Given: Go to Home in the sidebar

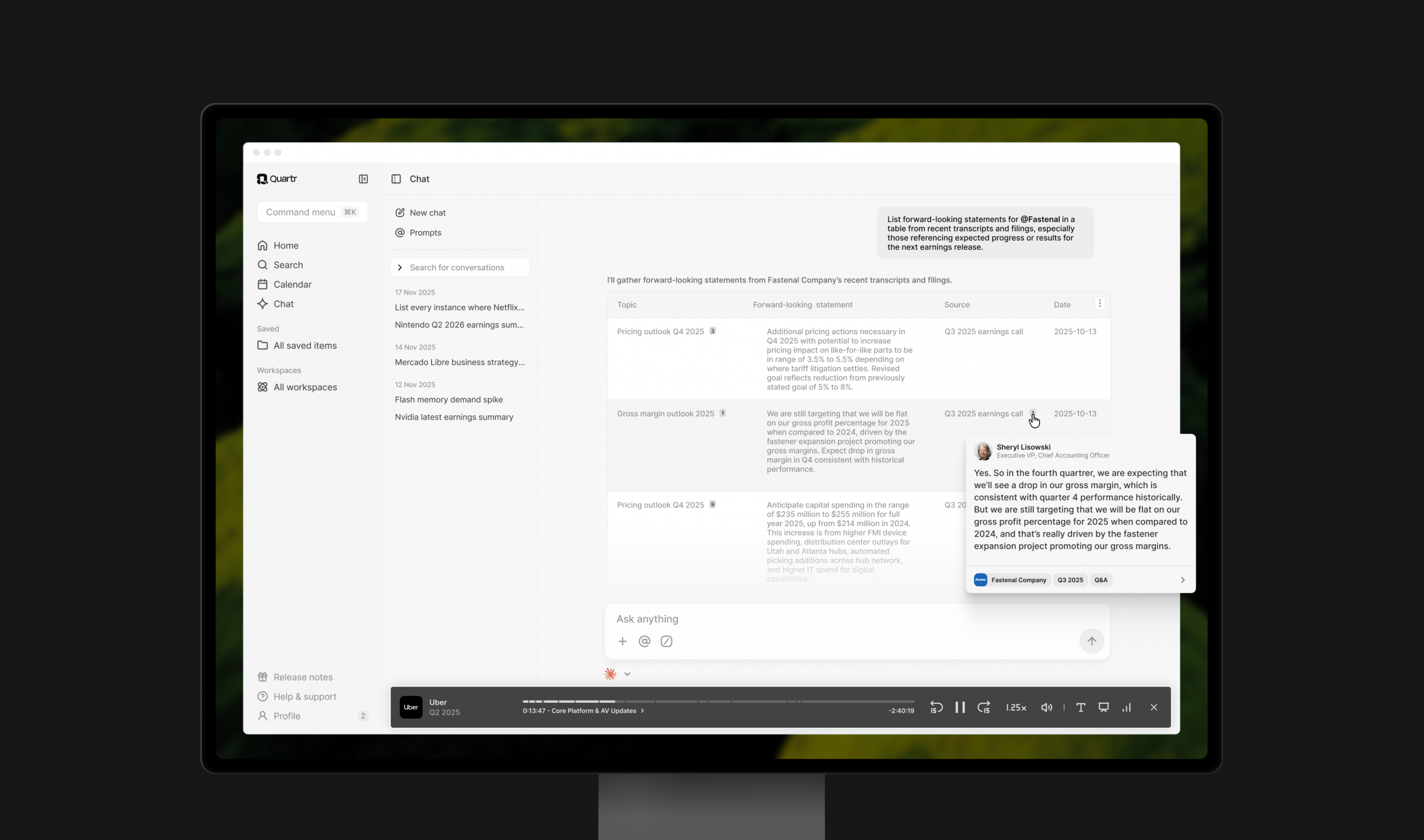Looking at the screenshot, I should coord(278,246).
